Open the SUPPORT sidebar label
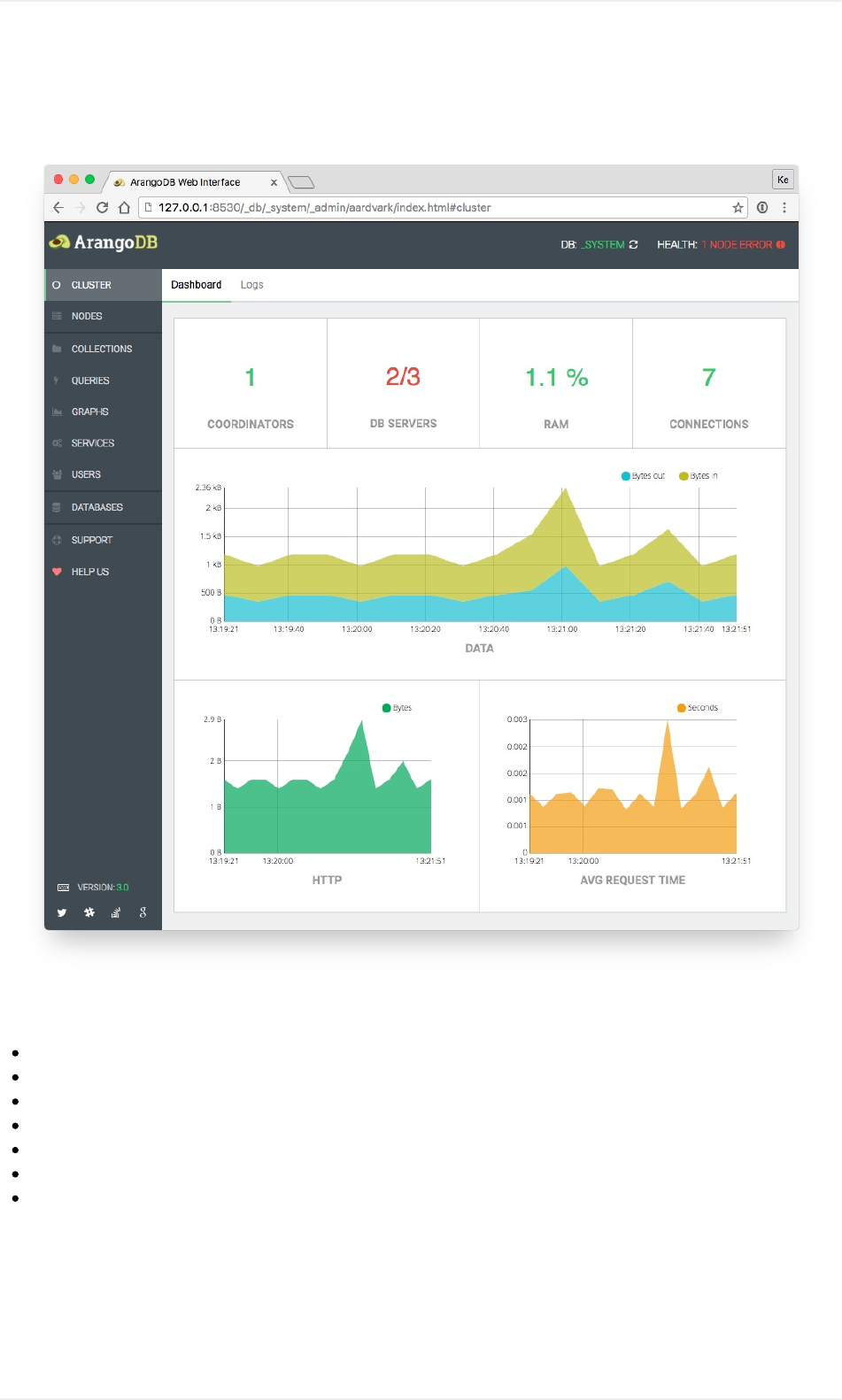842x1400 pixels. pos(92,540)
